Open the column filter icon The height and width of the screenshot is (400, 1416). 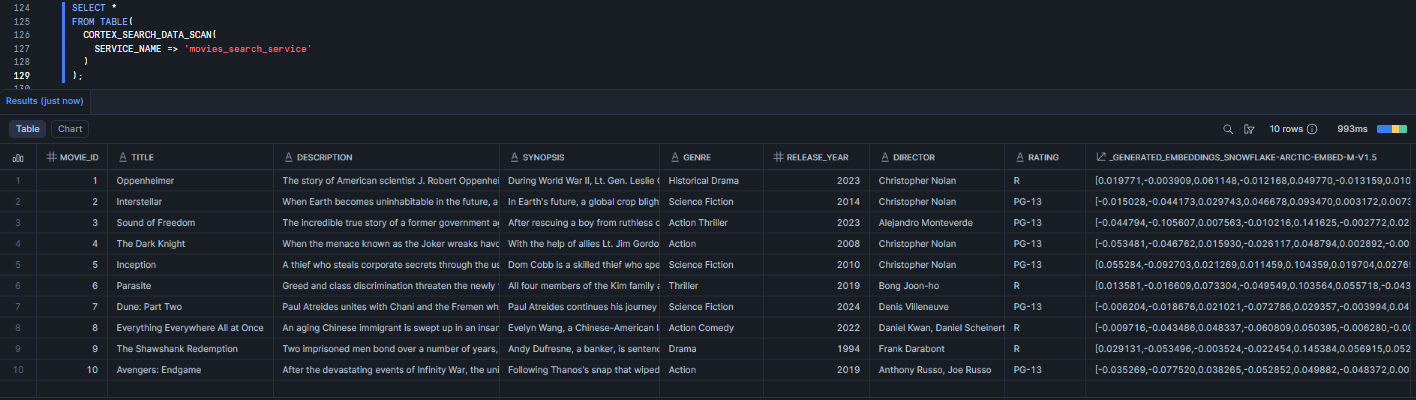coord(1248,129)
